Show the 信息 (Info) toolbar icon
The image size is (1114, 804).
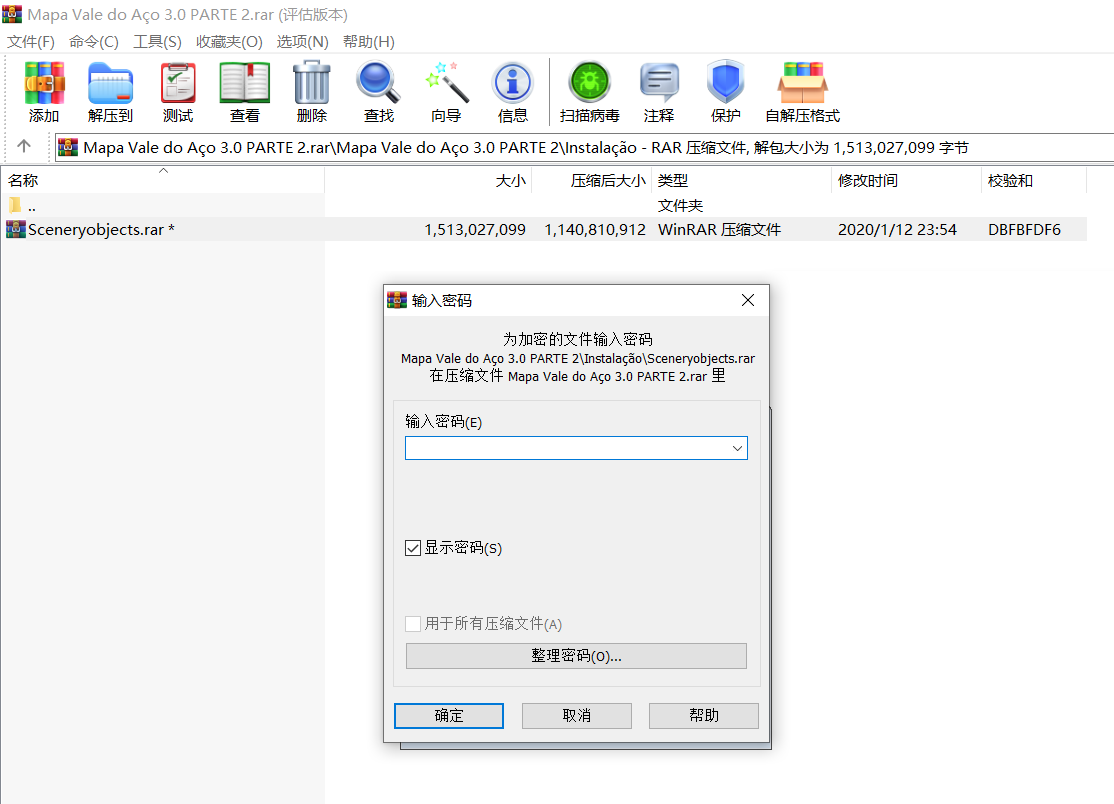(x=512, y=84)
